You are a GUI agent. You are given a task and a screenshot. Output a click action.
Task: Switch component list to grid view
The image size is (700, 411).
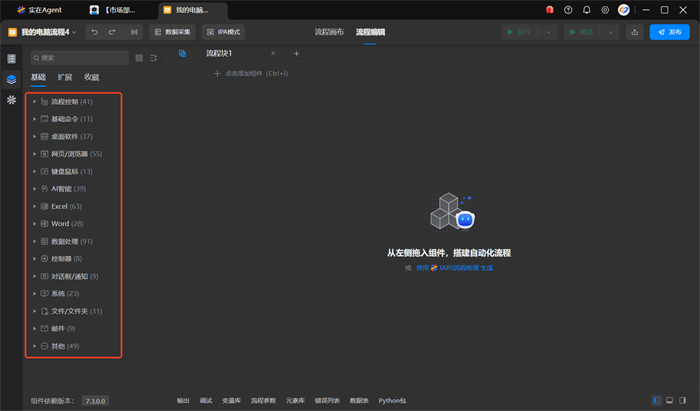[139, 58]
